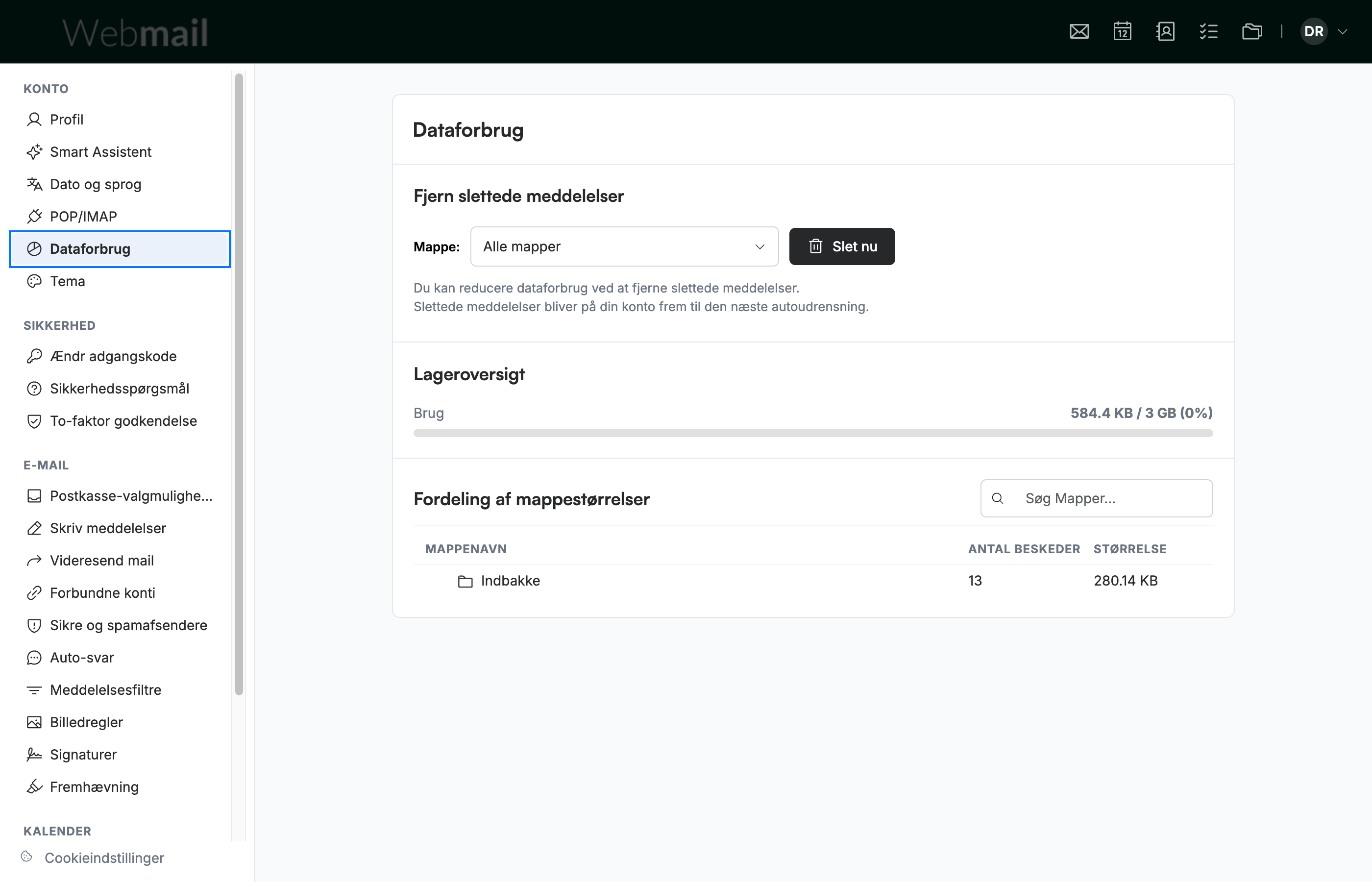Select the Dataforbrug menu item
1372x882 pixels.
tap(120, 249)
